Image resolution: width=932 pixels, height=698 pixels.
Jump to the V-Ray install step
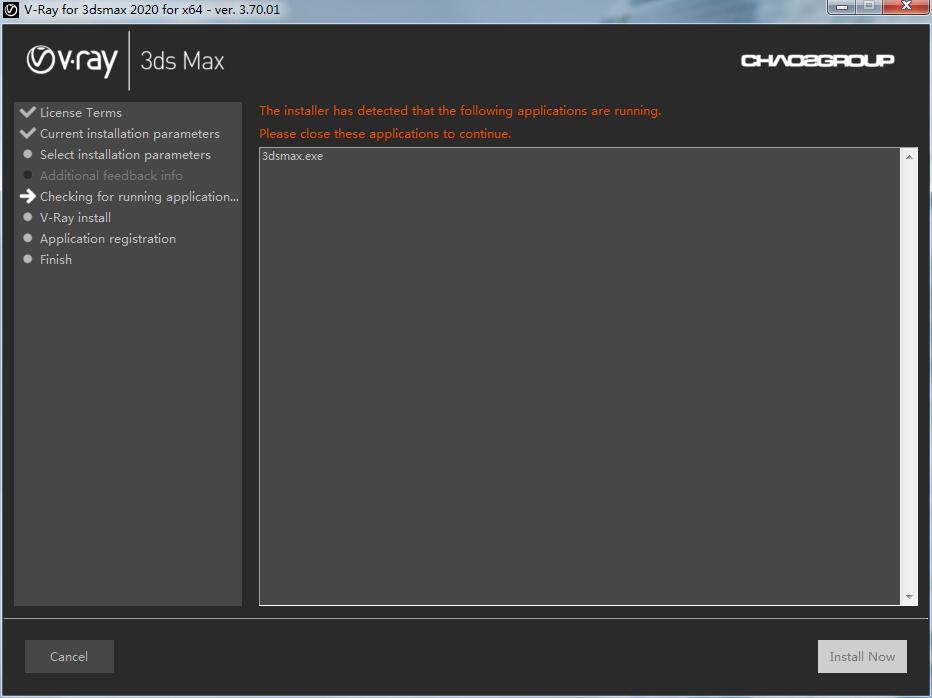(75, 218)
